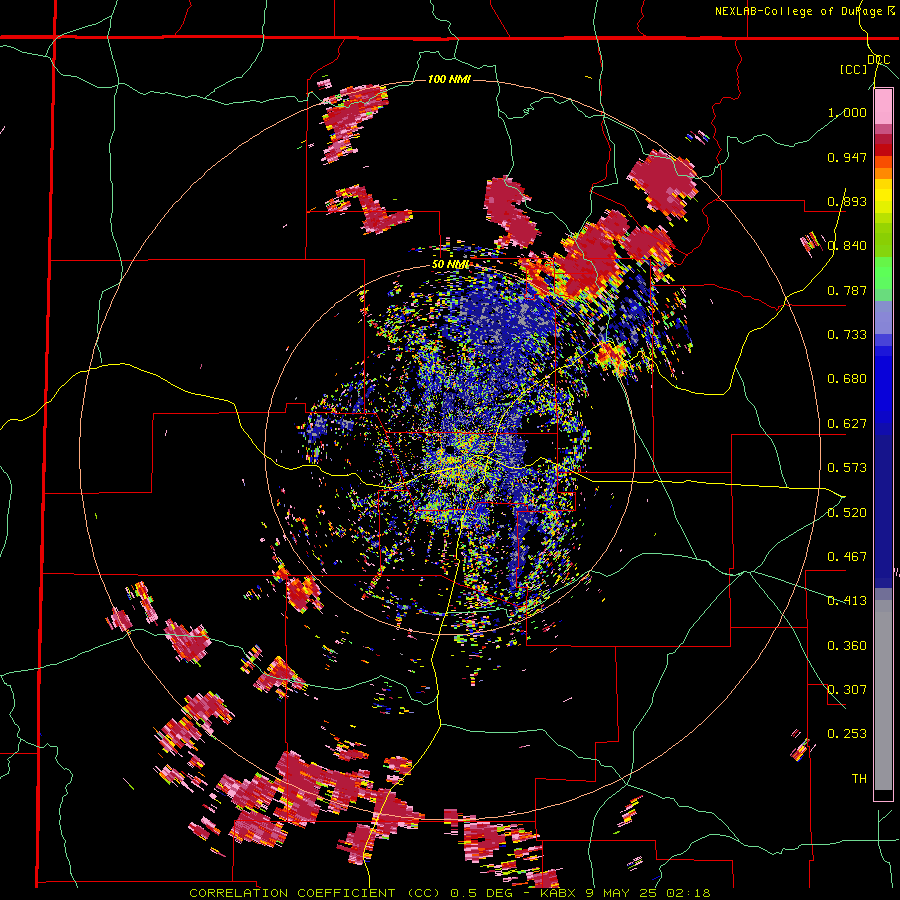Click the 9 MAY 25 02:18 timestamp

tap(647, 893)
